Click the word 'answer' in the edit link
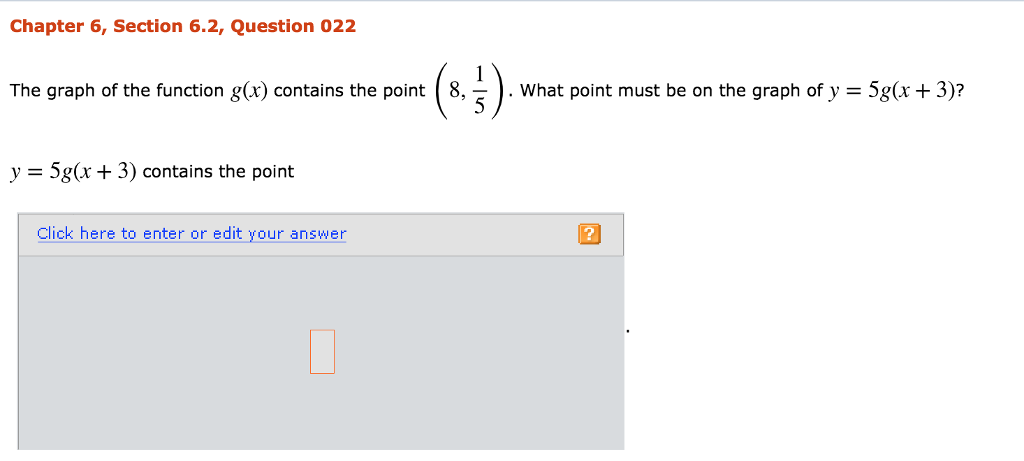 317,234
